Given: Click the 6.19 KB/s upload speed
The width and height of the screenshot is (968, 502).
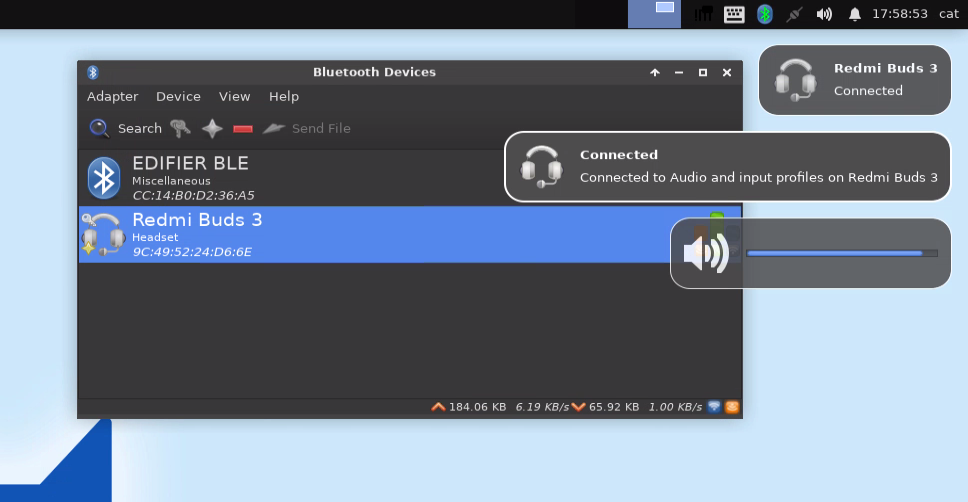Looking at the screenshot, I should coord(542,407).
